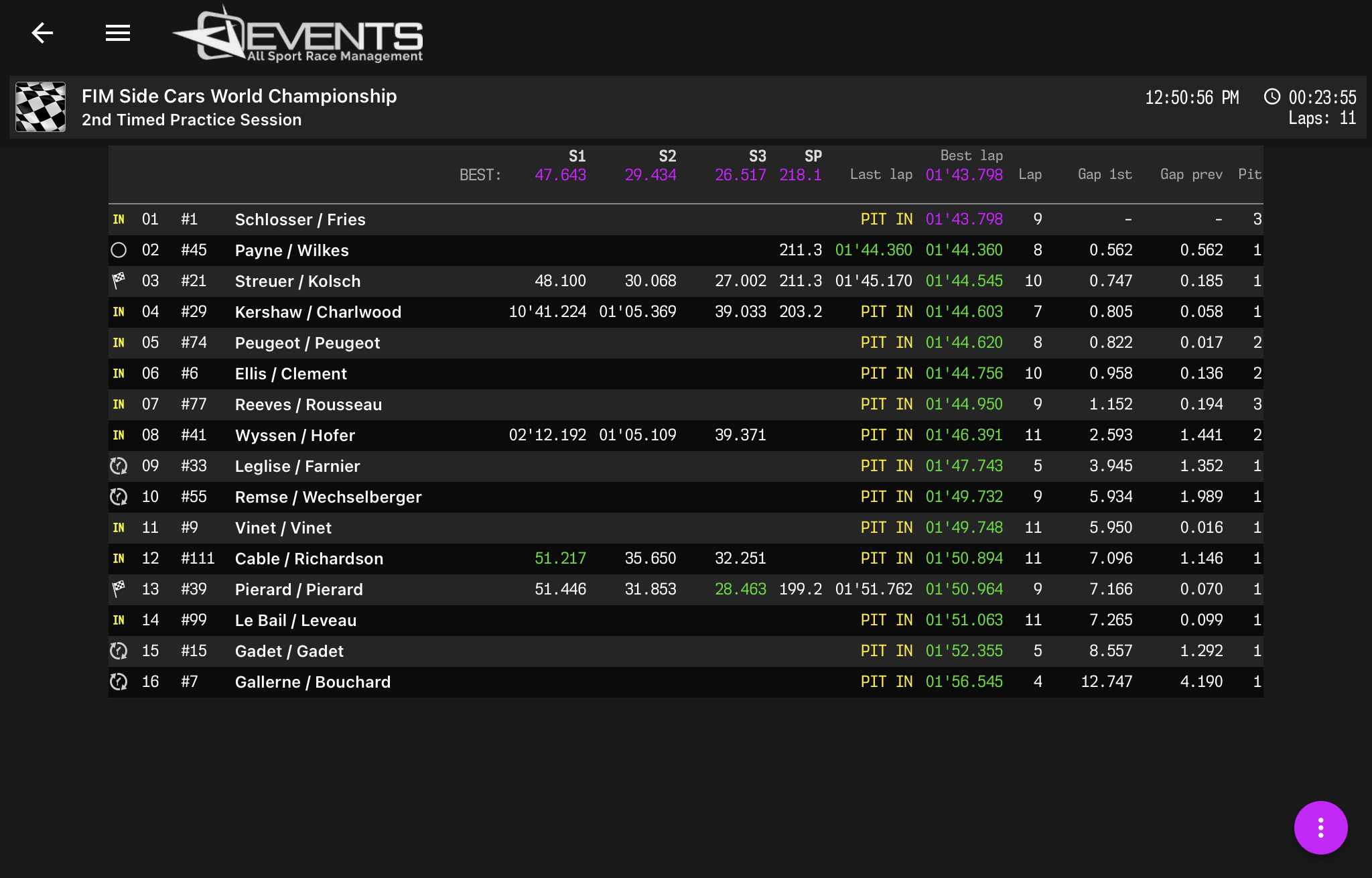Go back with the arrow icon
Viewport: 1372px width, 878px height.
click(42, 33)
